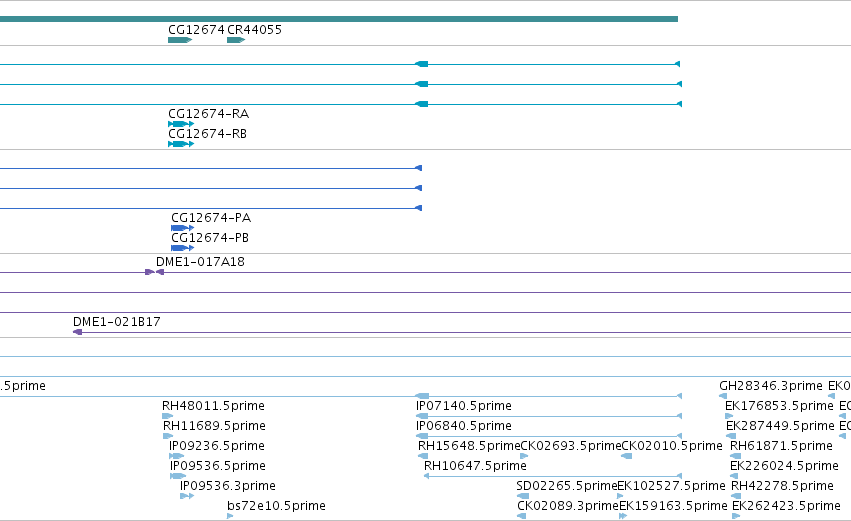
Task: Select the IP07140.5prime EST label
Action: pos(463,406)
